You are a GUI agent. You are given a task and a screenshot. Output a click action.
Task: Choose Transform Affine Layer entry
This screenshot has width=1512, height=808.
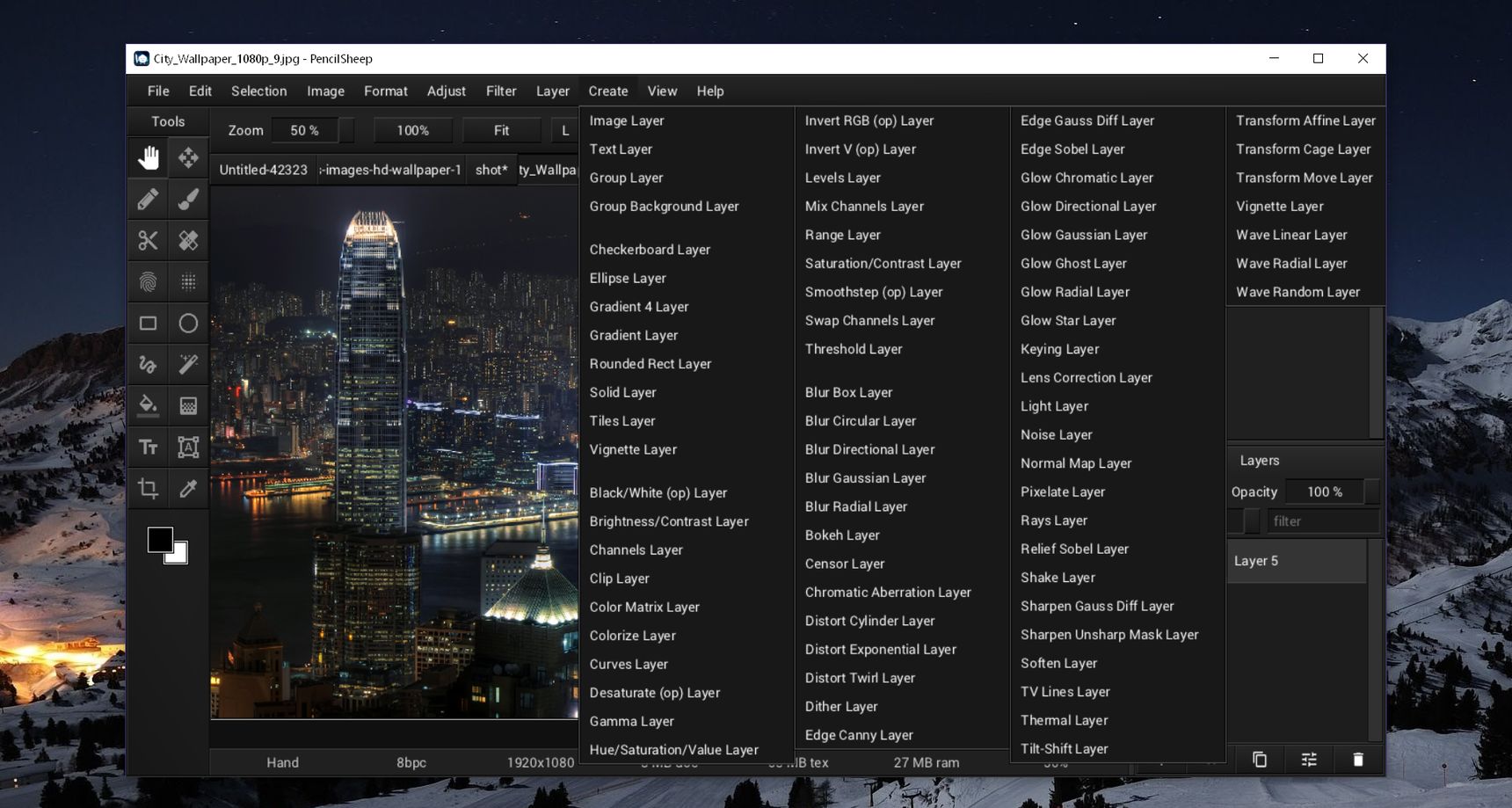pos(1305,120)
